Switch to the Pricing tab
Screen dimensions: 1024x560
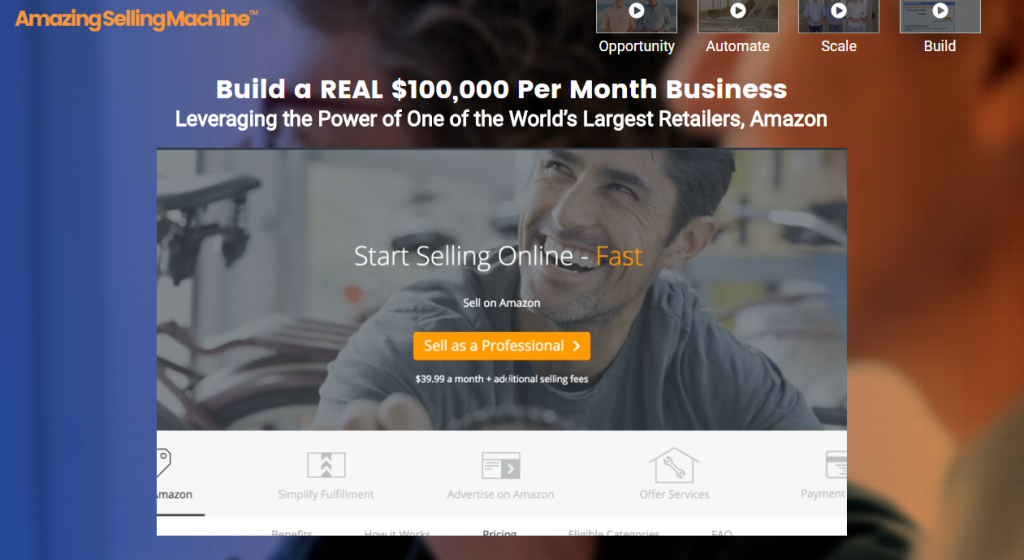(x=500, y=533)
